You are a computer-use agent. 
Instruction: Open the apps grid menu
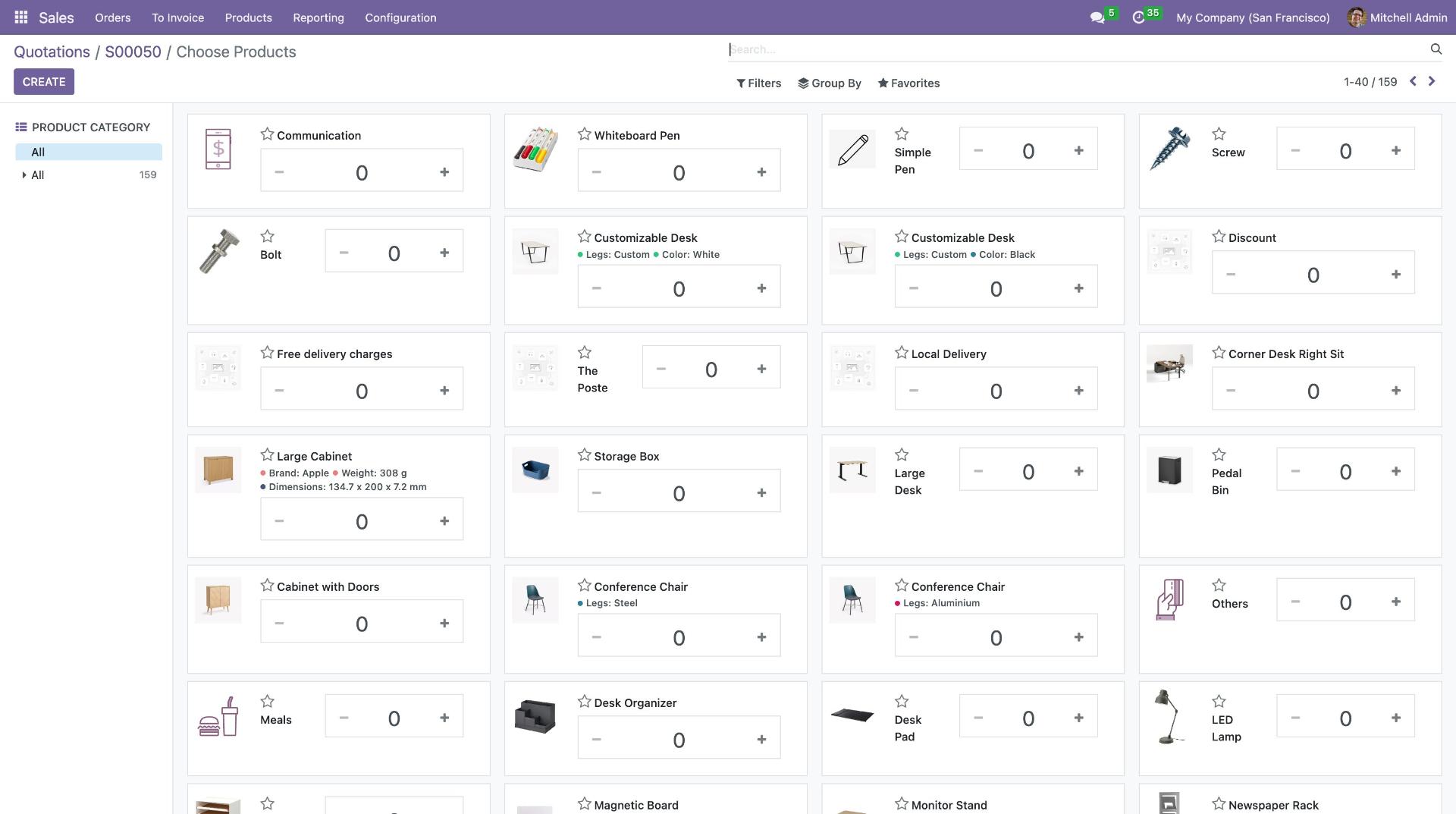(20, 17)
